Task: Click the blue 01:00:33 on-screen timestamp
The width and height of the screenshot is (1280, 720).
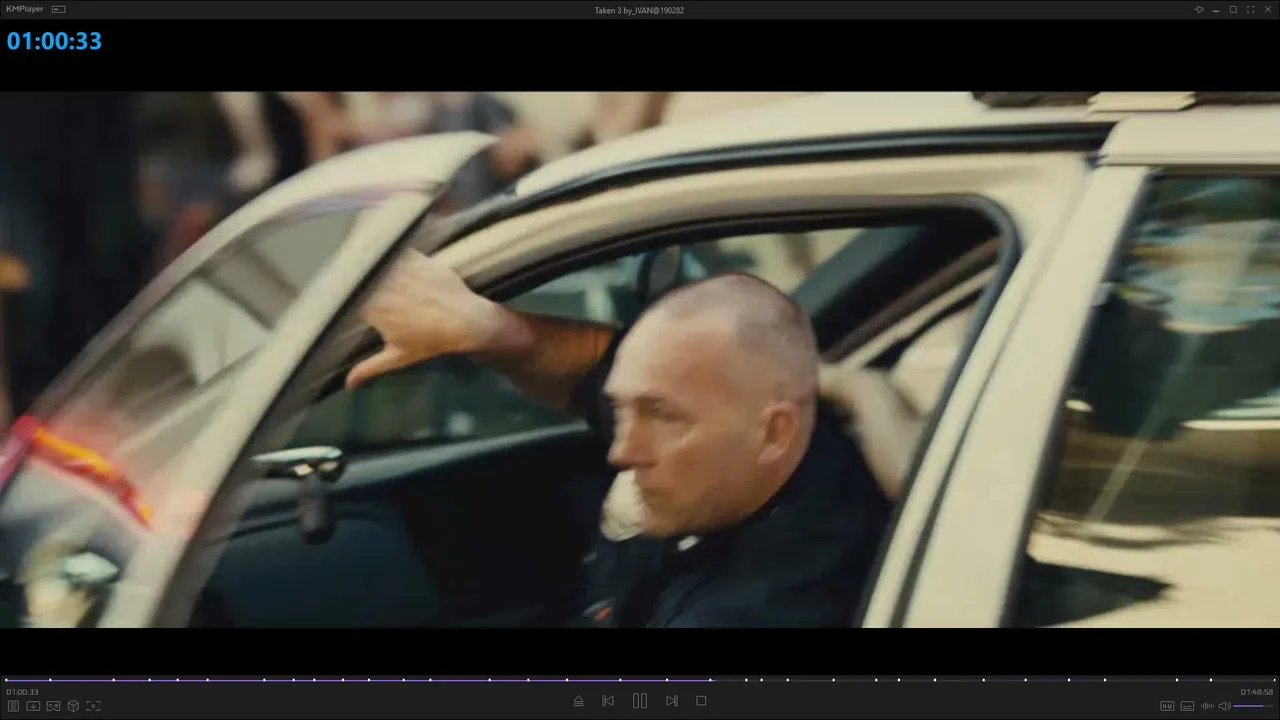Action: click(54, 41)
